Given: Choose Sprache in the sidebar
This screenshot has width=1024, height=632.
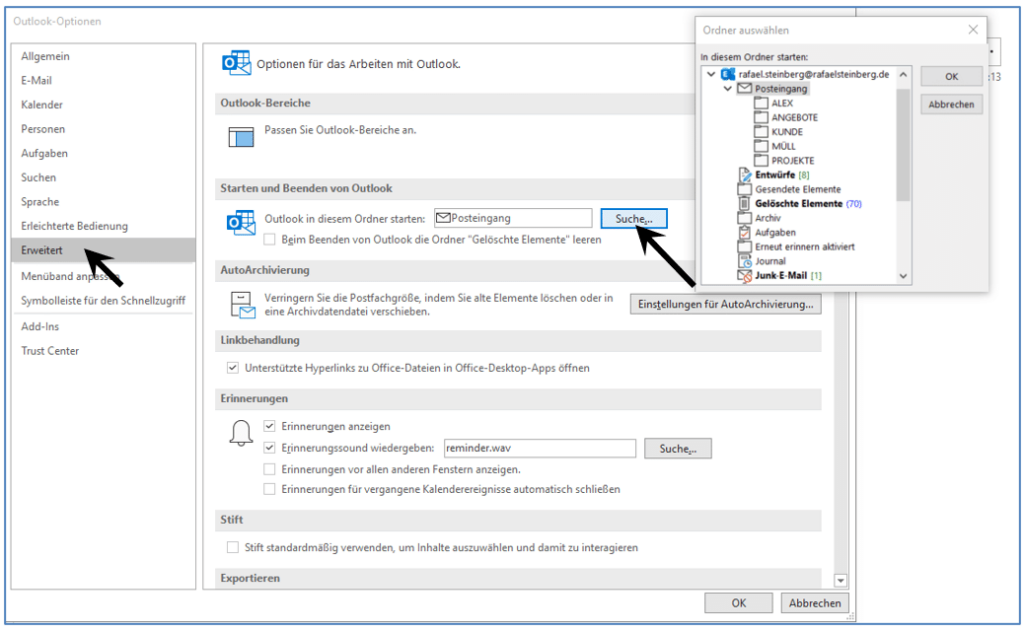Looking at the screenshot, I should pyautogui.click(x=40, y=202).
